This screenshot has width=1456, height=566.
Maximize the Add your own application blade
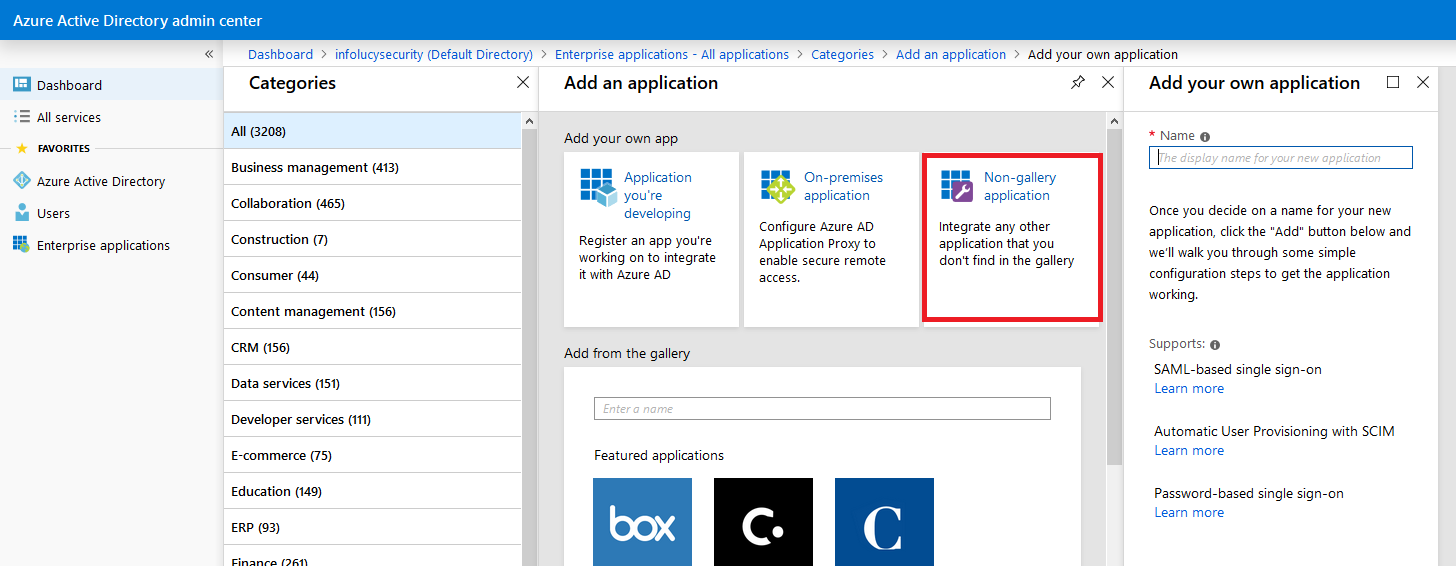click(x=1393, y=82)
